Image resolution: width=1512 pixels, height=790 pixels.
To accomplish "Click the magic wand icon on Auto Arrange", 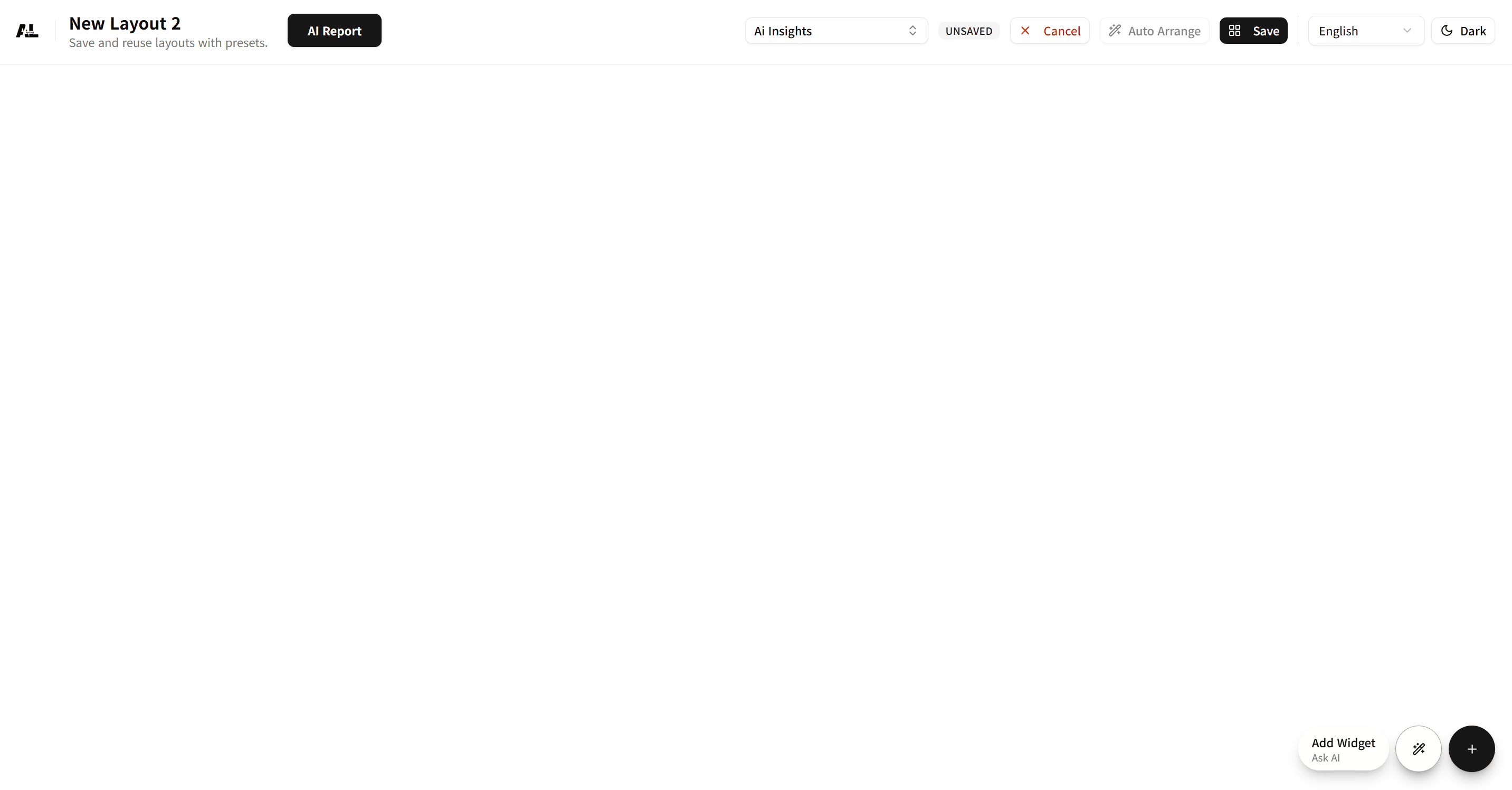I will 1115,31.
